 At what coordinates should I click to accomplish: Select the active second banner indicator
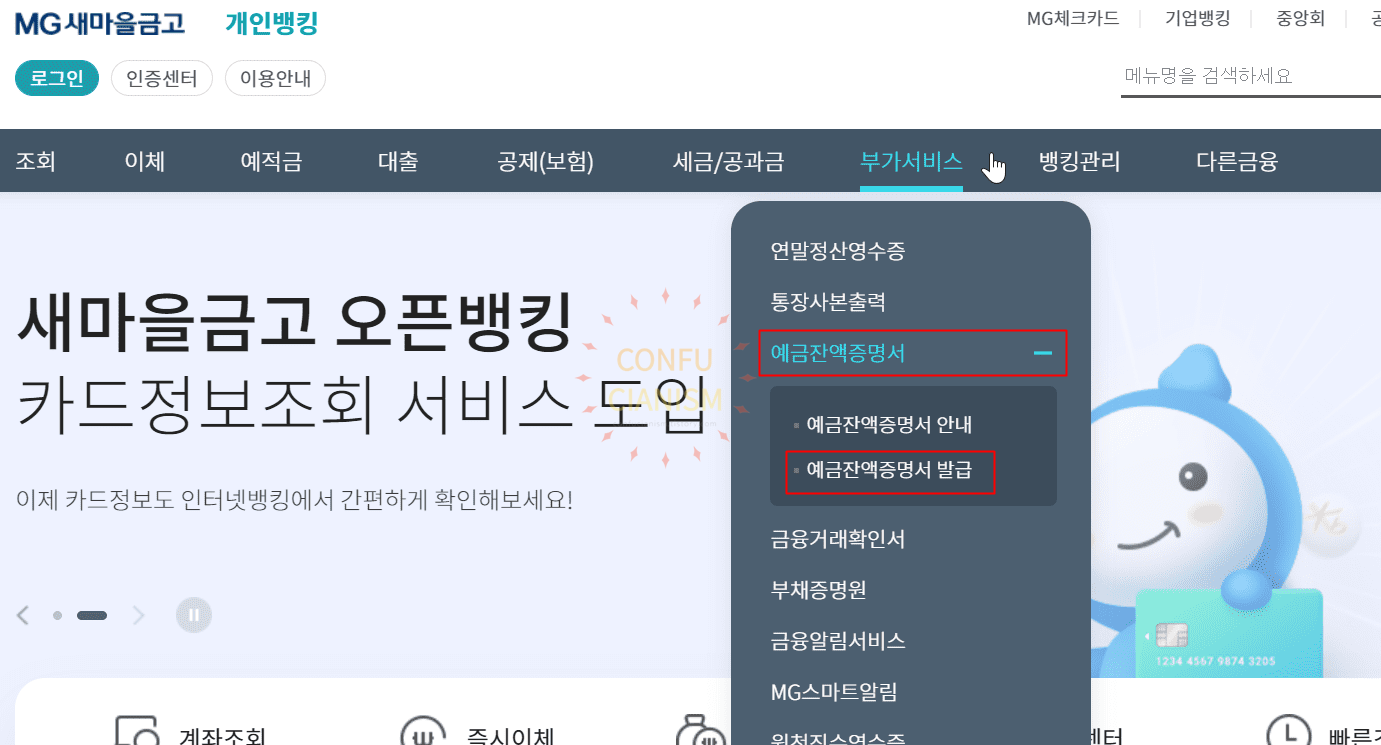click(x=92, y=615)
